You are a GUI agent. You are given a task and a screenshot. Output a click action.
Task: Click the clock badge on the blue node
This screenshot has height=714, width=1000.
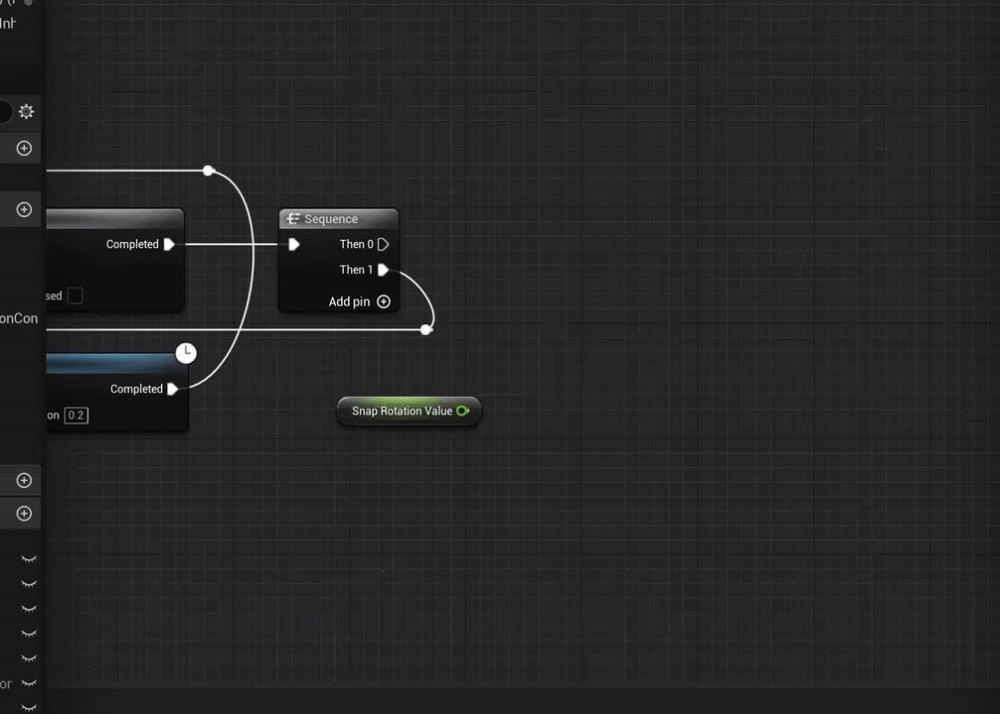click(186, 353)
